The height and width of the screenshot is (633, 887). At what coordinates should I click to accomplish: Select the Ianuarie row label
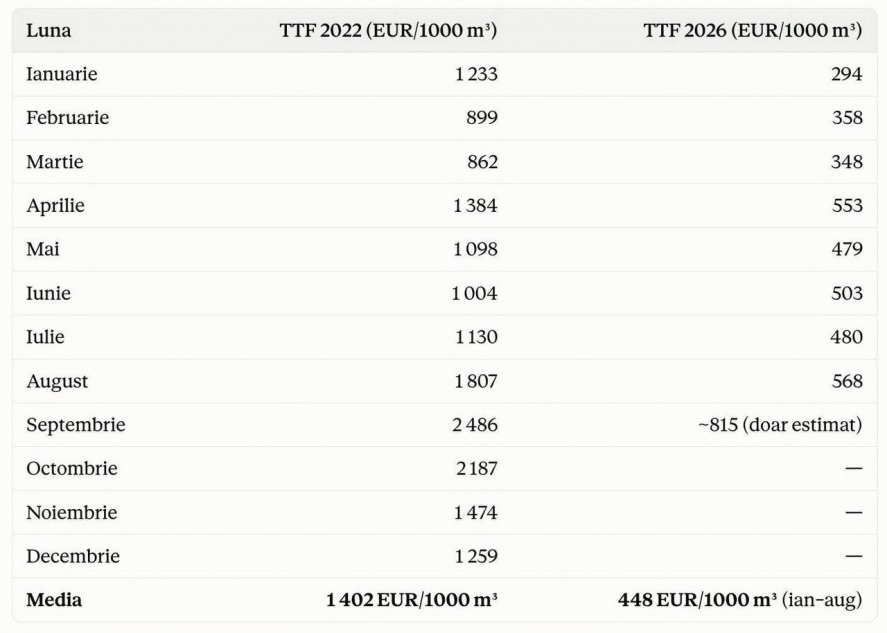[x=62, y=74]
